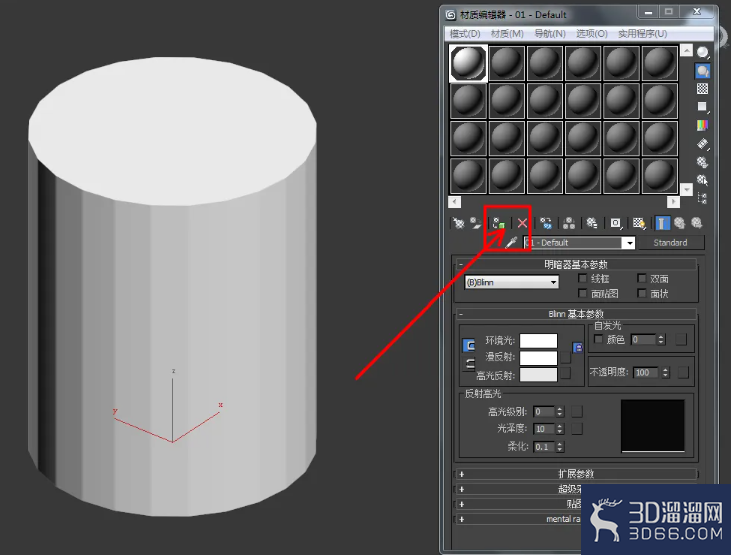Viewport: 731px width, 555px height.
Task: Check the 自发光 颜色 checkbox
Action: pyautogui.click(x=598, y=339)
